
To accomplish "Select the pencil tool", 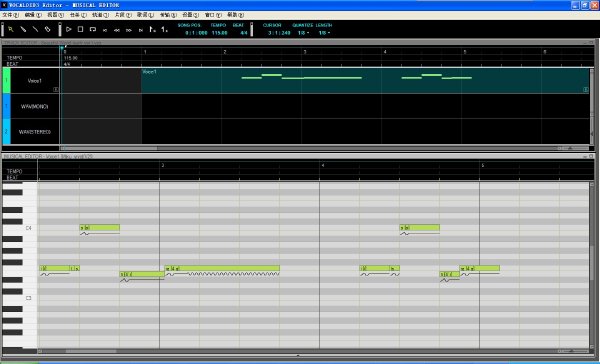I will coord(23,29).
